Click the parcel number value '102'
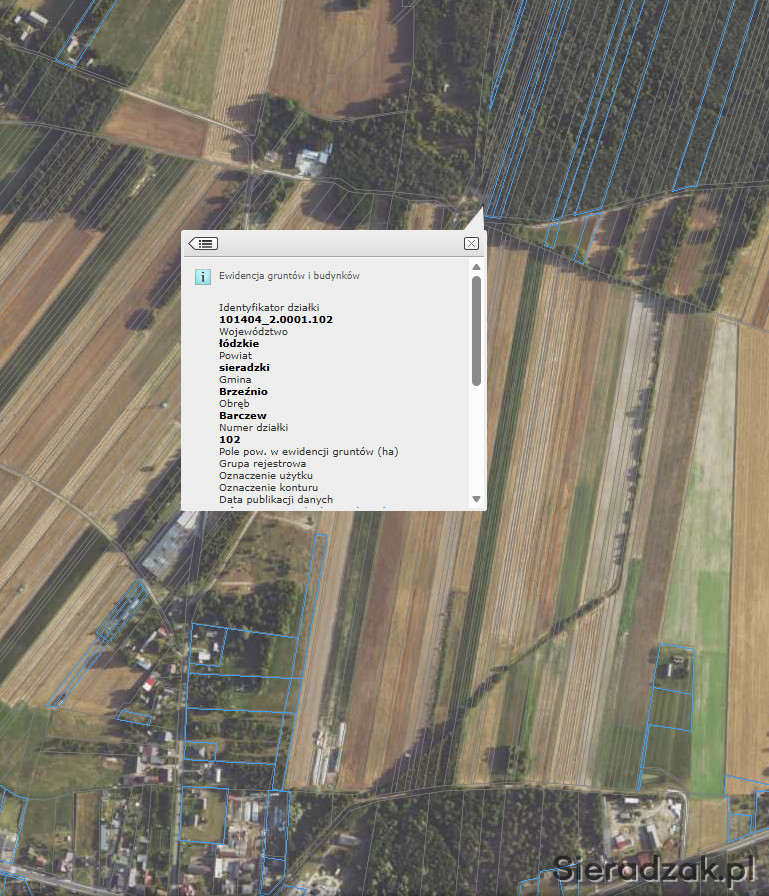Image resolution: width=769 pixels, height=896 pixels. 229,439
